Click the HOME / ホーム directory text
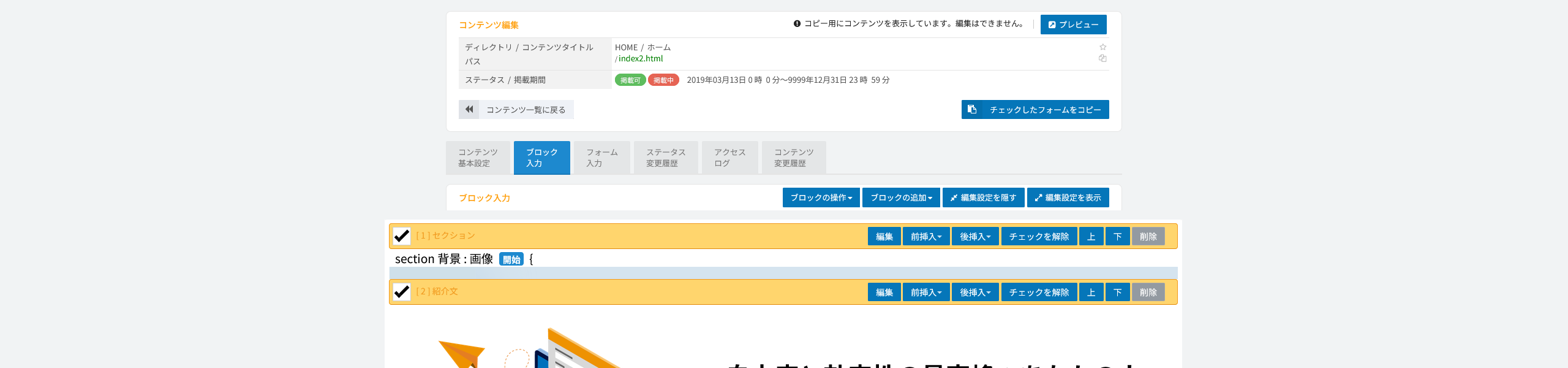 (643, 47)
